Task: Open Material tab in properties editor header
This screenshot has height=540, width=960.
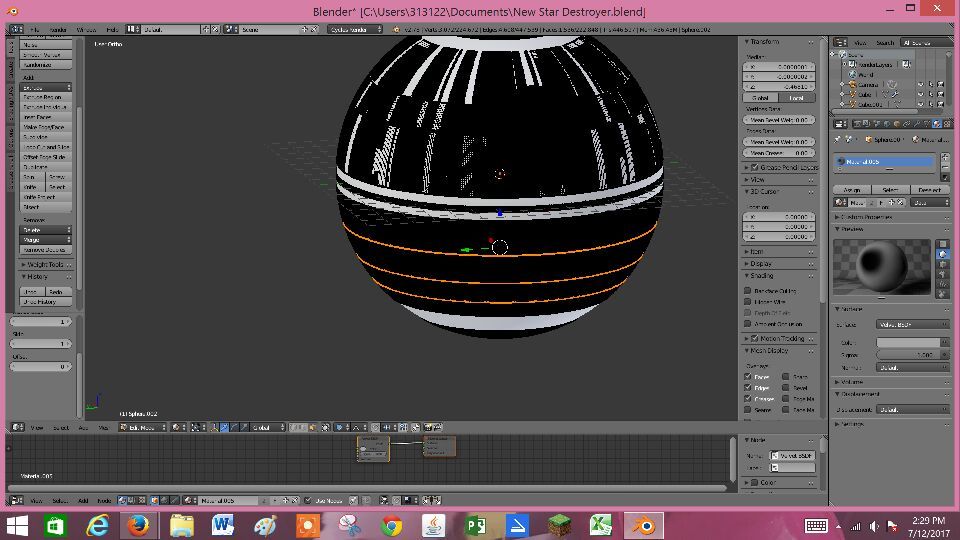Action: point(937,124)
